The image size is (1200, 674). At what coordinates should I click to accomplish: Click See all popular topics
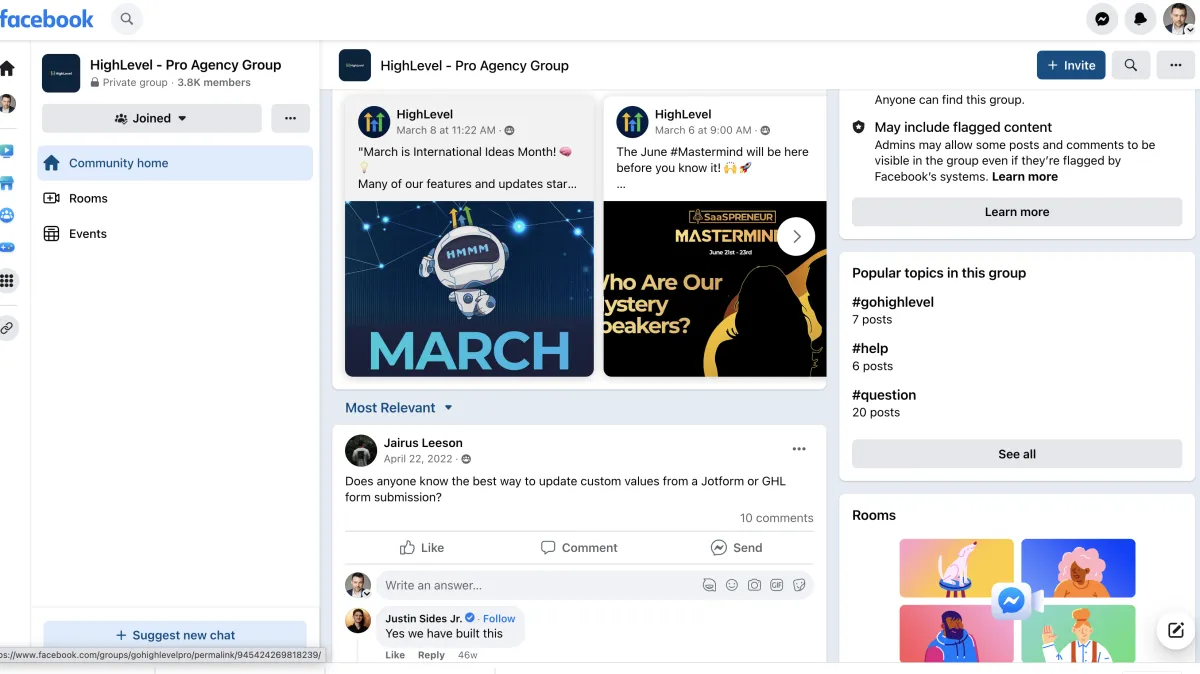pos(1017,454)
